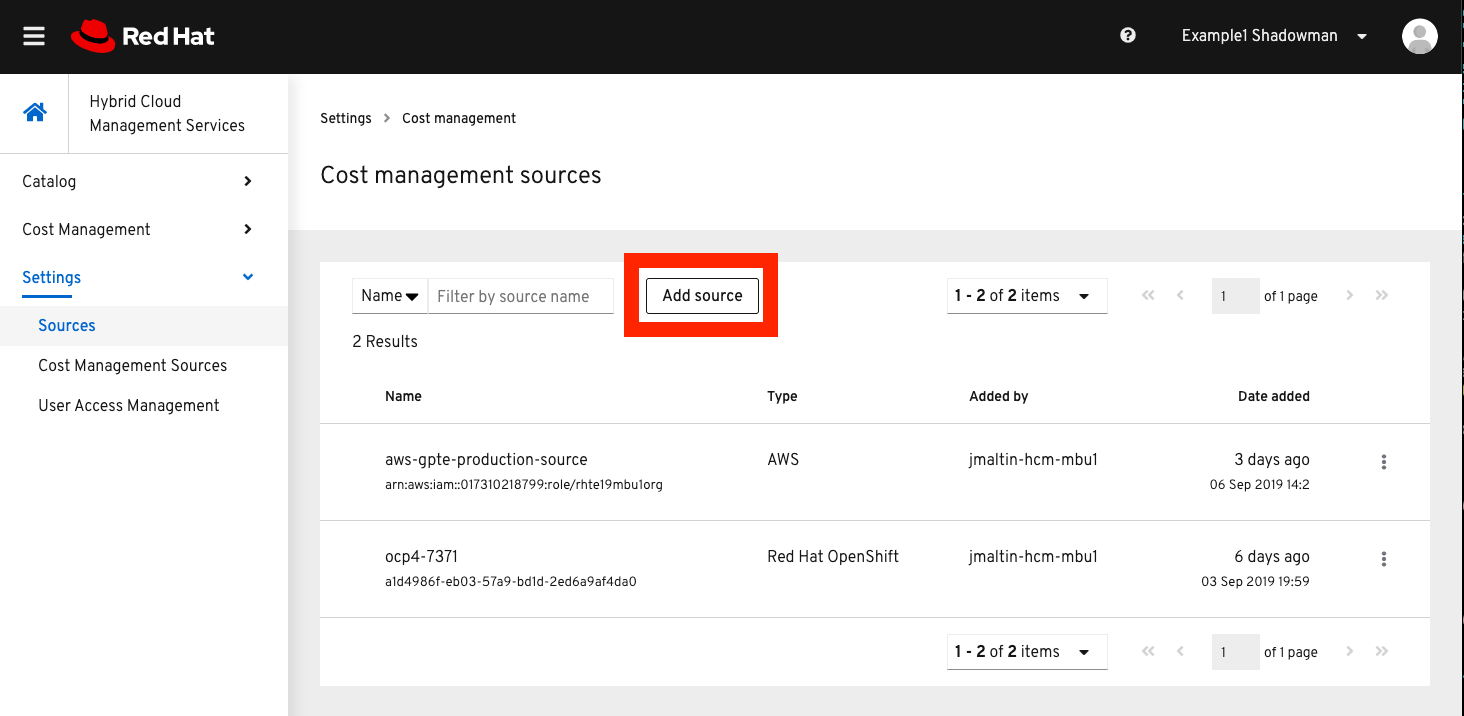Go to first page in bottom pagination
The image size is (1464, 716).
point(1148,651)
